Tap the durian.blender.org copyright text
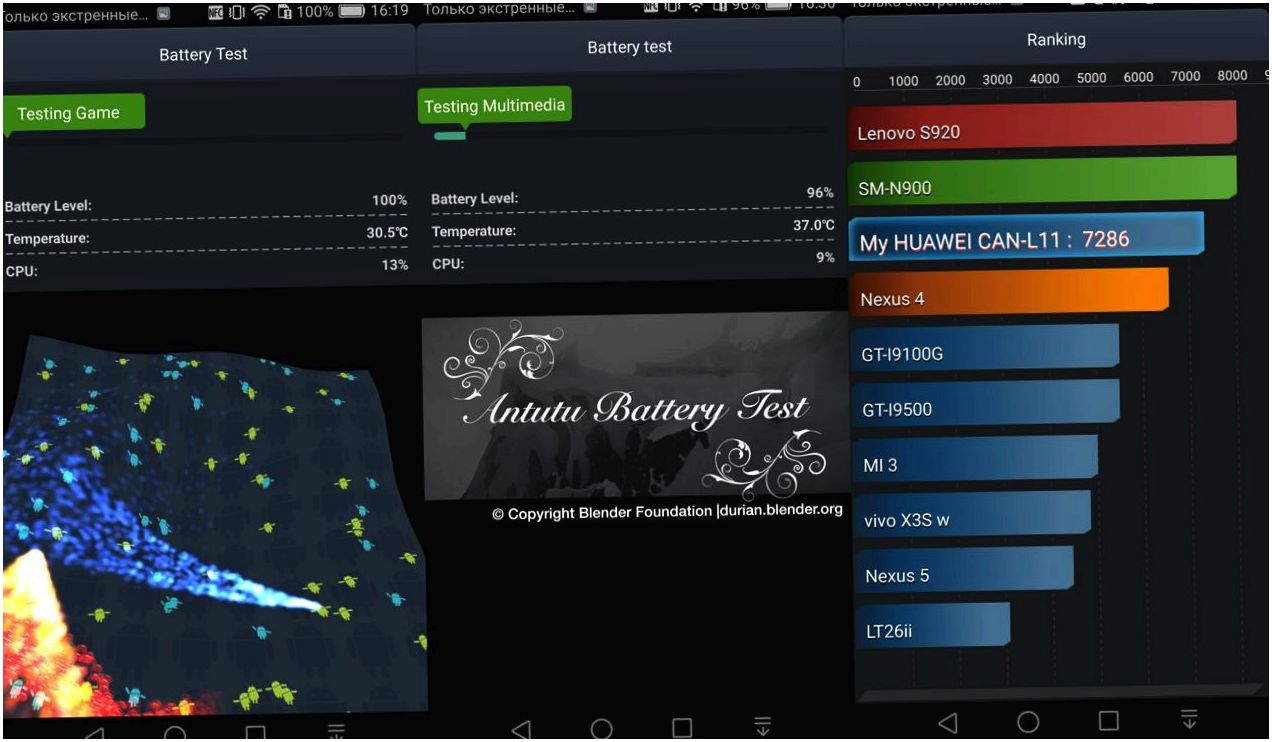Viewport: 1272px width, 742px height. 667,512
